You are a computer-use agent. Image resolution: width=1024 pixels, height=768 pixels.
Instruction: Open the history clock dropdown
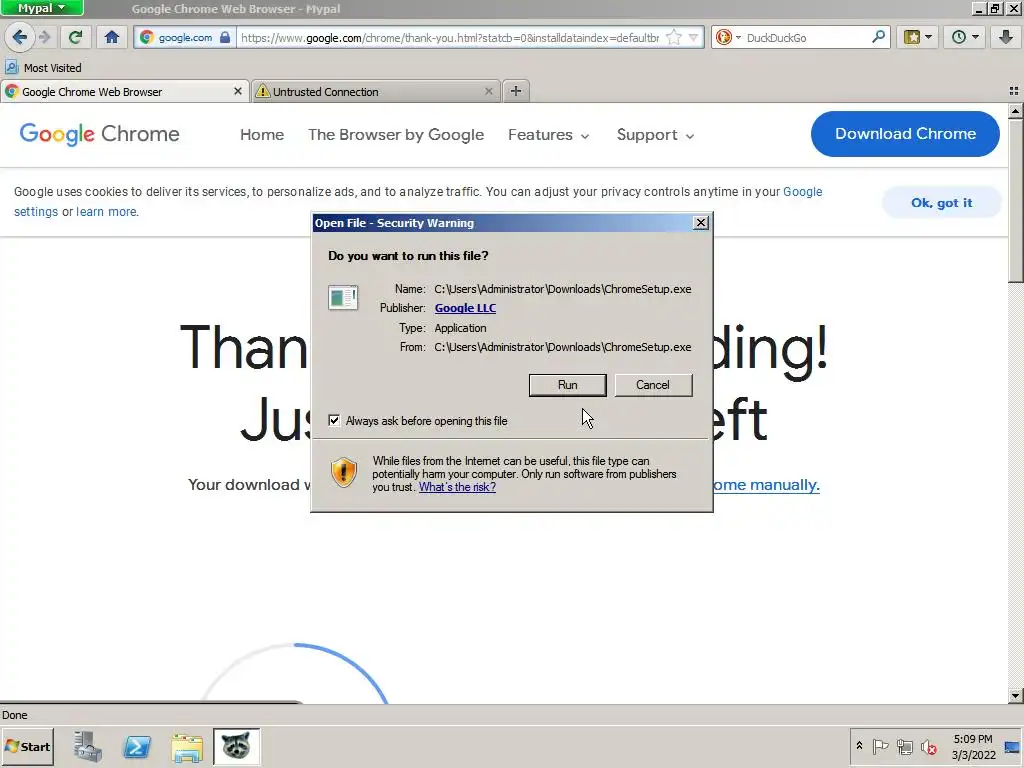(x=965, y=37)
